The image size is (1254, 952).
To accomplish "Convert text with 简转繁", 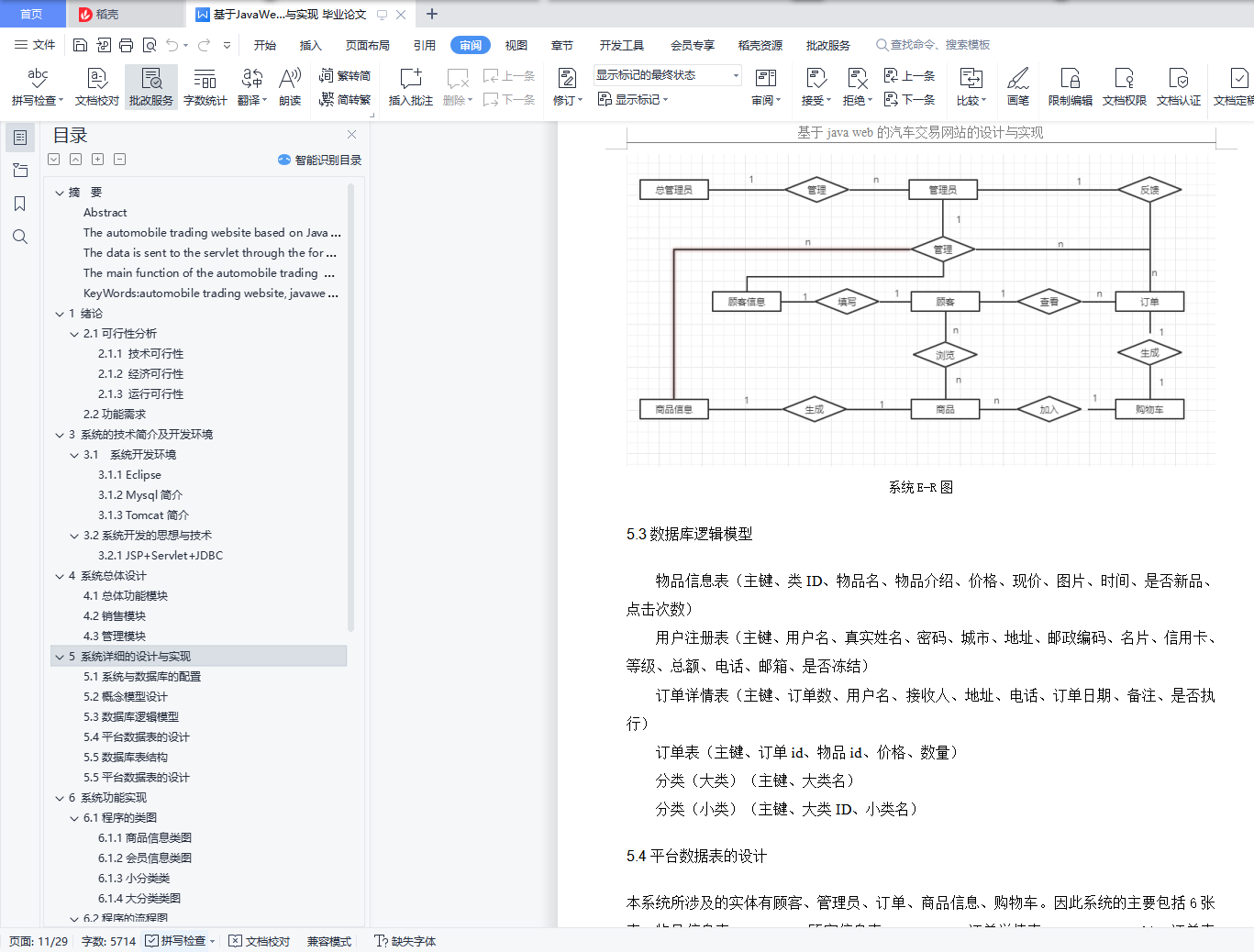I will coord(345,100).
